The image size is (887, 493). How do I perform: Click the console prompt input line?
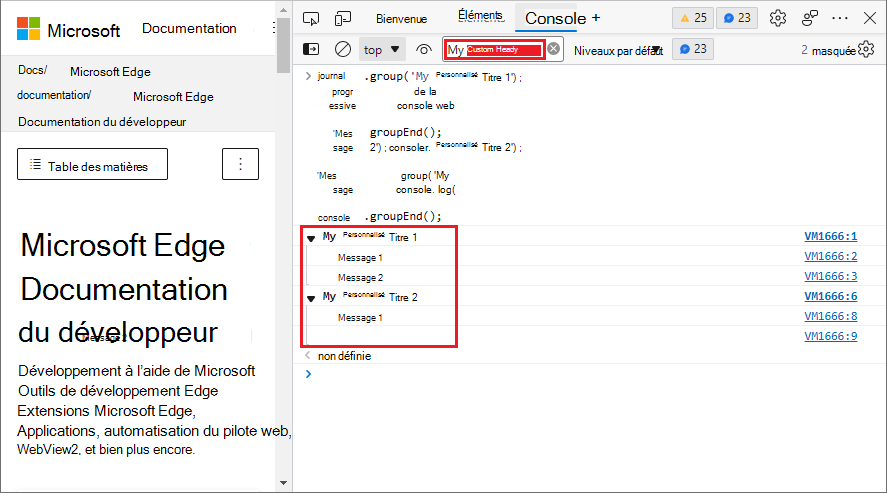[588, 374]
